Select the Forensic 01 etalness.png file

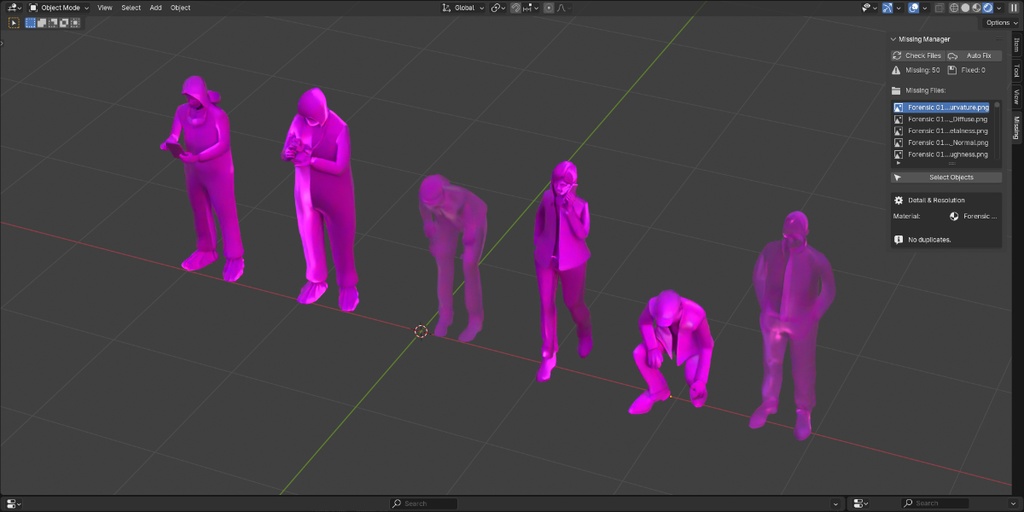pyautogui.click(x=941, y=131)
